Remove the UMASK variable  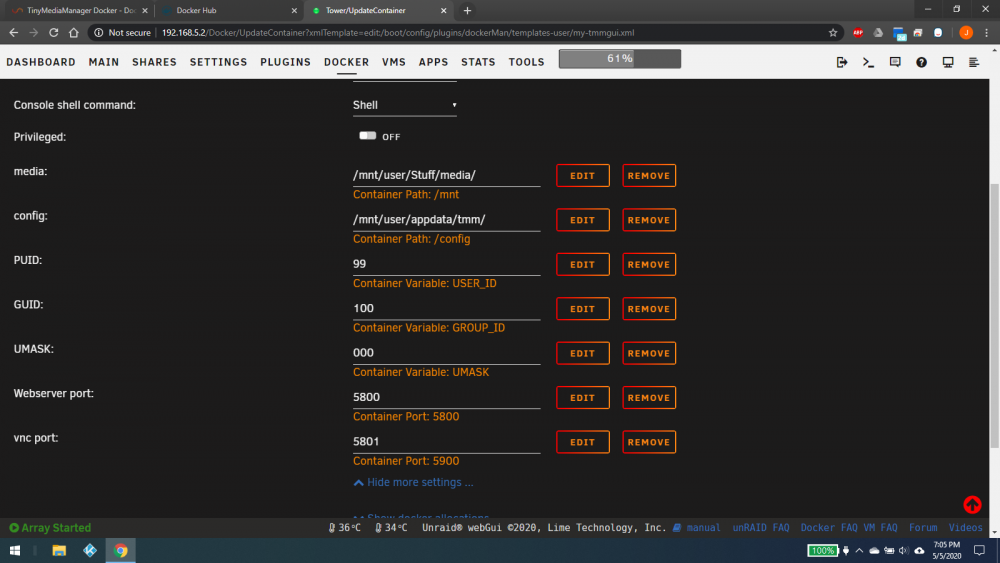tap(649, 353)
